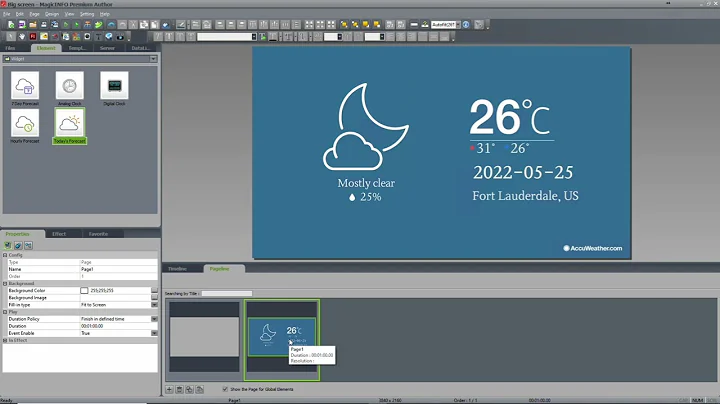Screen dimensions: 720x404
Task: Click the Fort Lauderdale, US text
Action: (x=525, y=196)
